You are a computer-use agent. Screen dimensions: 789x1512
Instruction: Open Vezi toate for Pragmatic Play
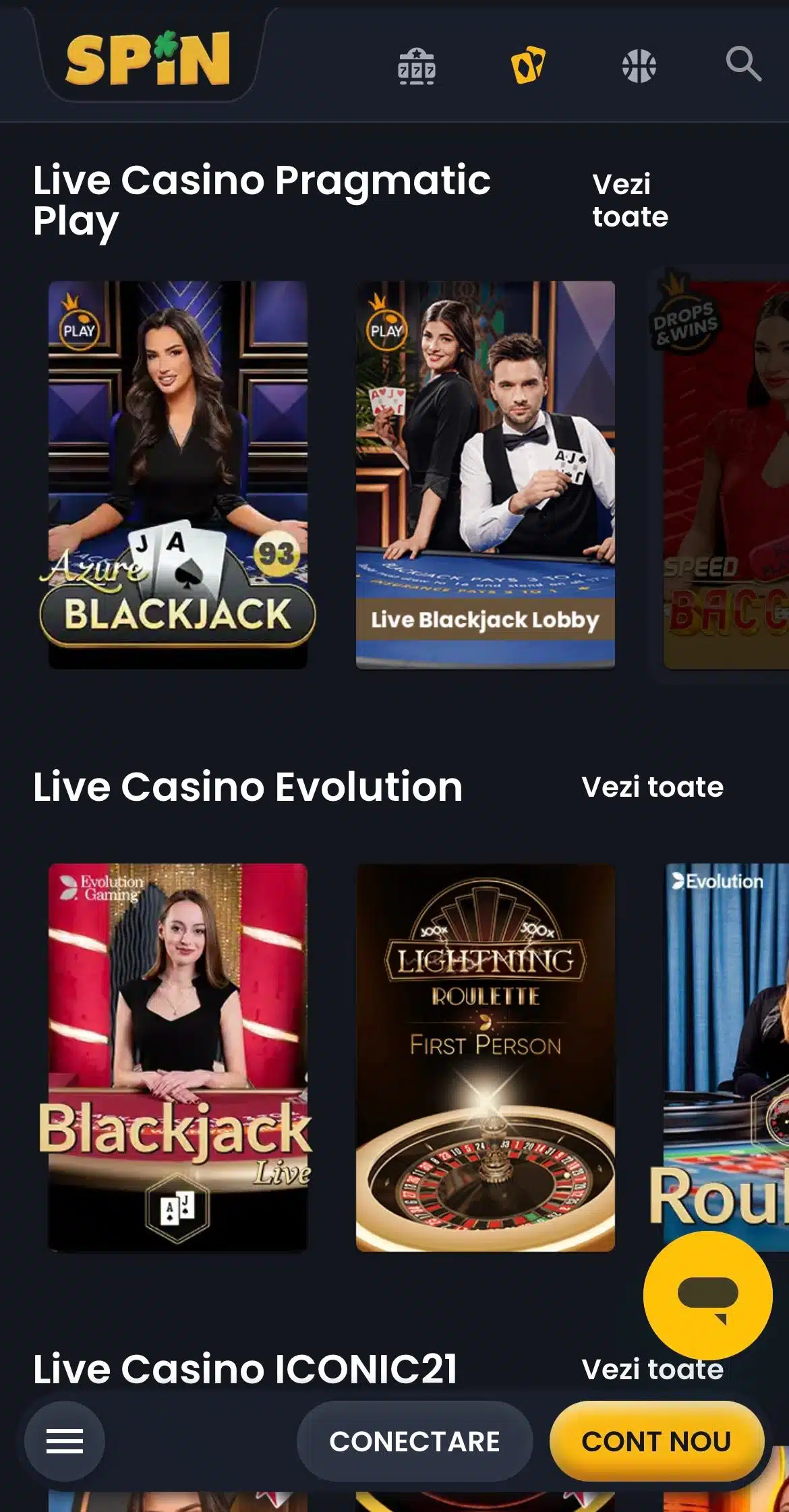pyautogui.click(x=630, y=200)
